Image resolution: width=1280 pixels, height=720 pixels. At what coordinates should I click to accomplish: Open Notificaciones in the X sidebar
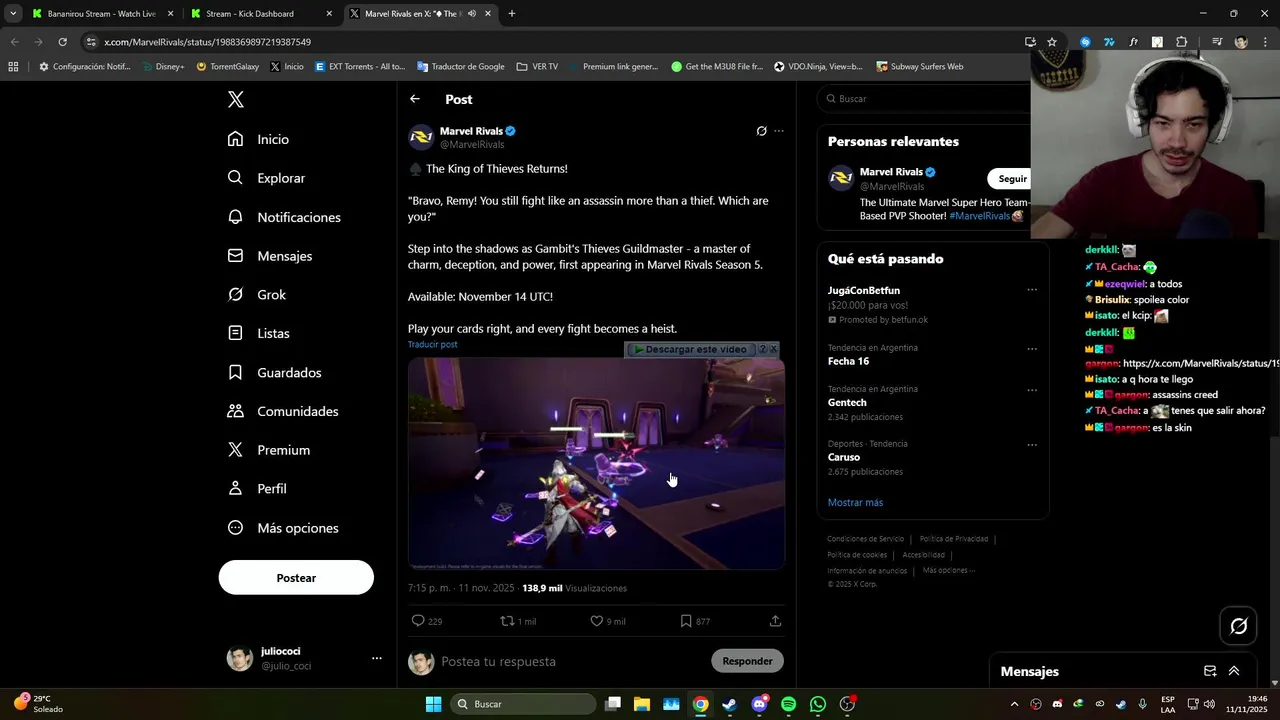[284, 217]
